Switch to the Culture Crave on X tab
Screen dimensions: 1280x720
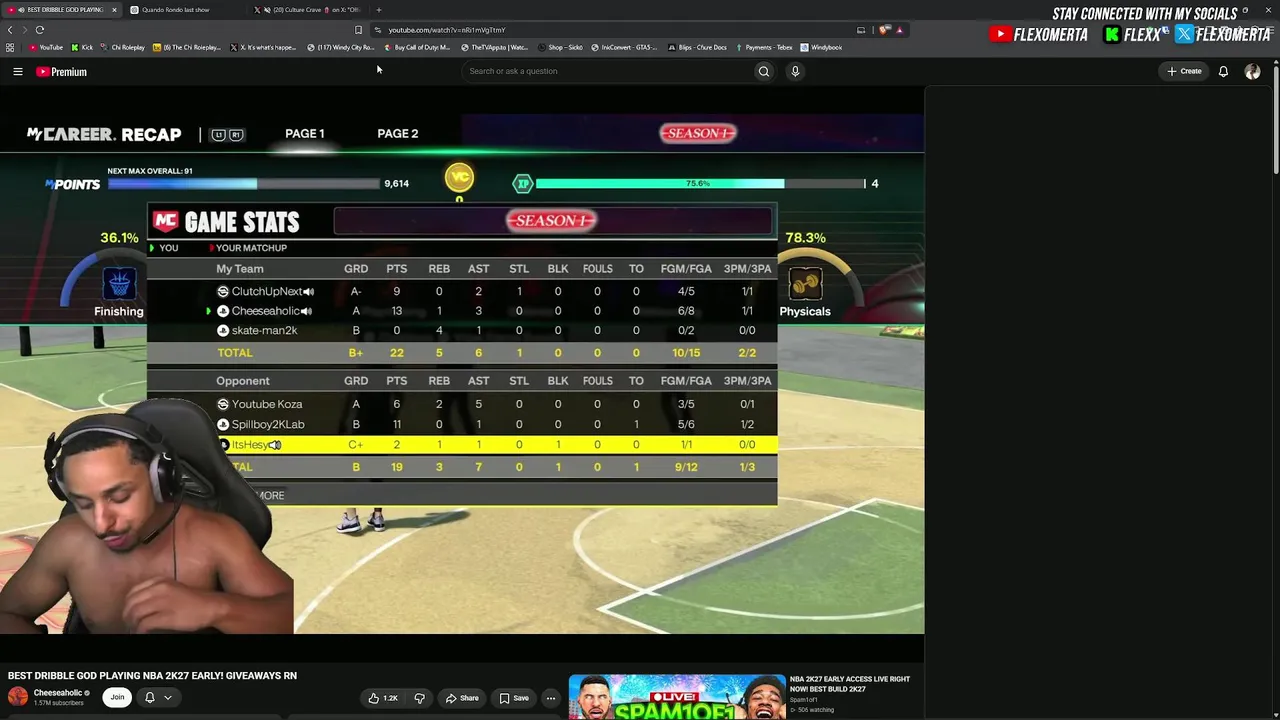308,10
